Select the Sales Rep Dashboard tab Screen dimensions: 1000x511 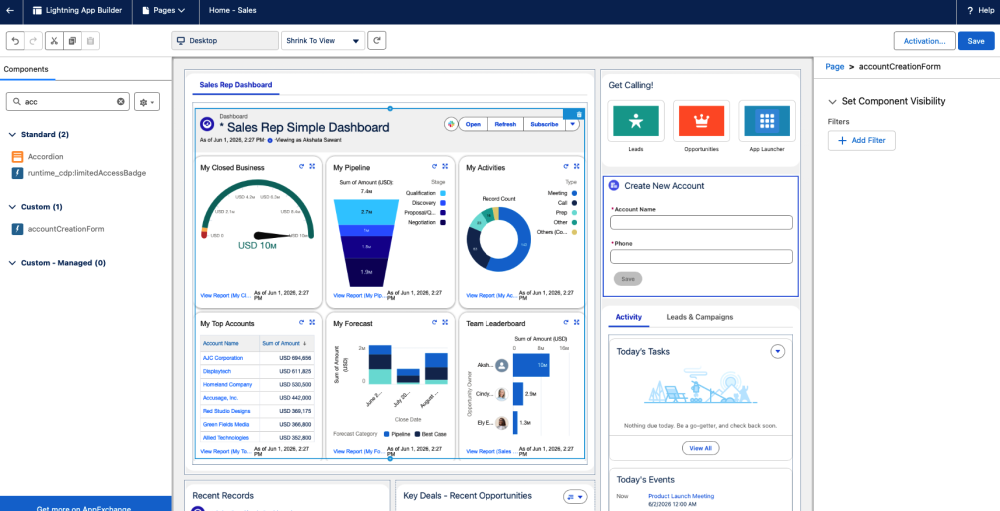[x=235, y=85]
